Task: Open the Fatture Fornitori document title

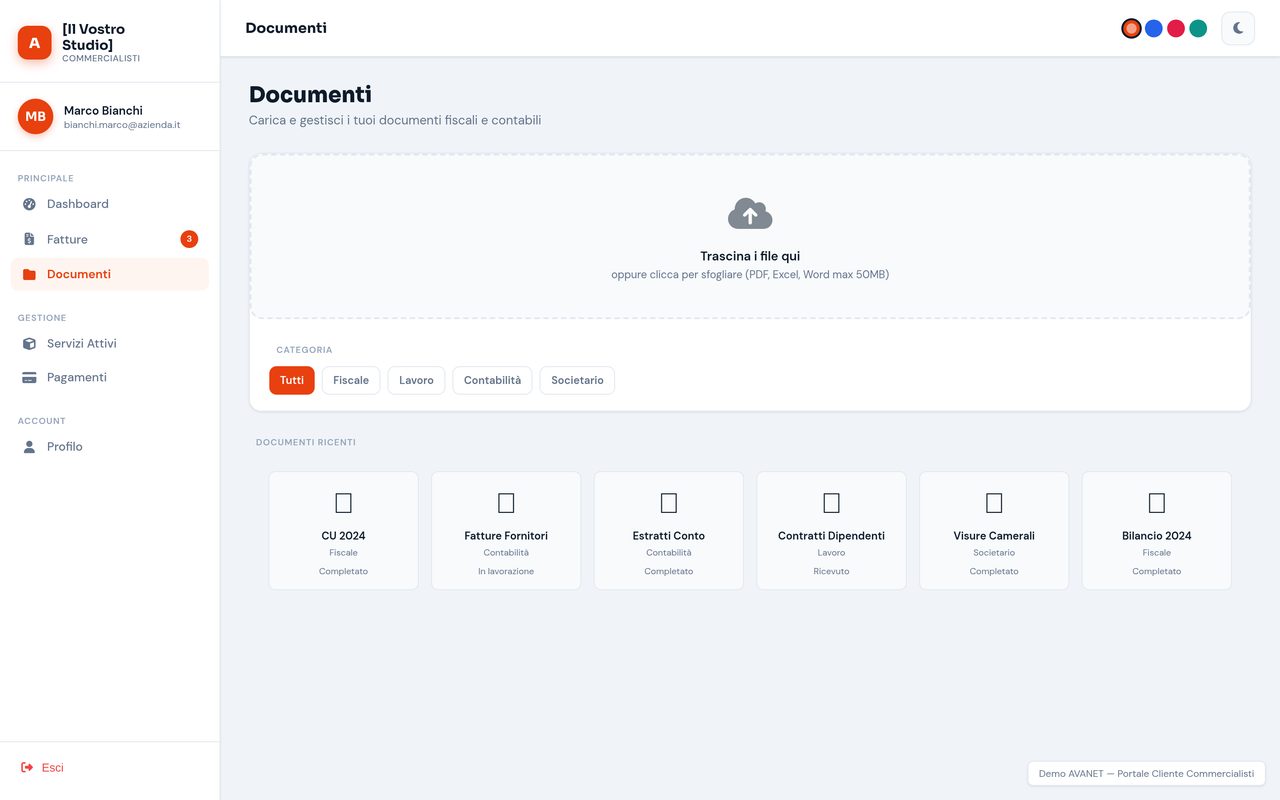Action: (x=506, y=536)
